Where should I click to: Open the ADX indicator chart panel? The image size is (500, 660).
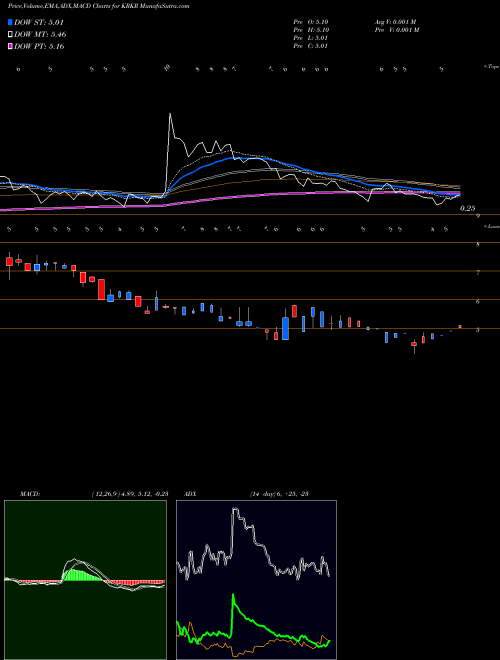[x=256, y=580]
